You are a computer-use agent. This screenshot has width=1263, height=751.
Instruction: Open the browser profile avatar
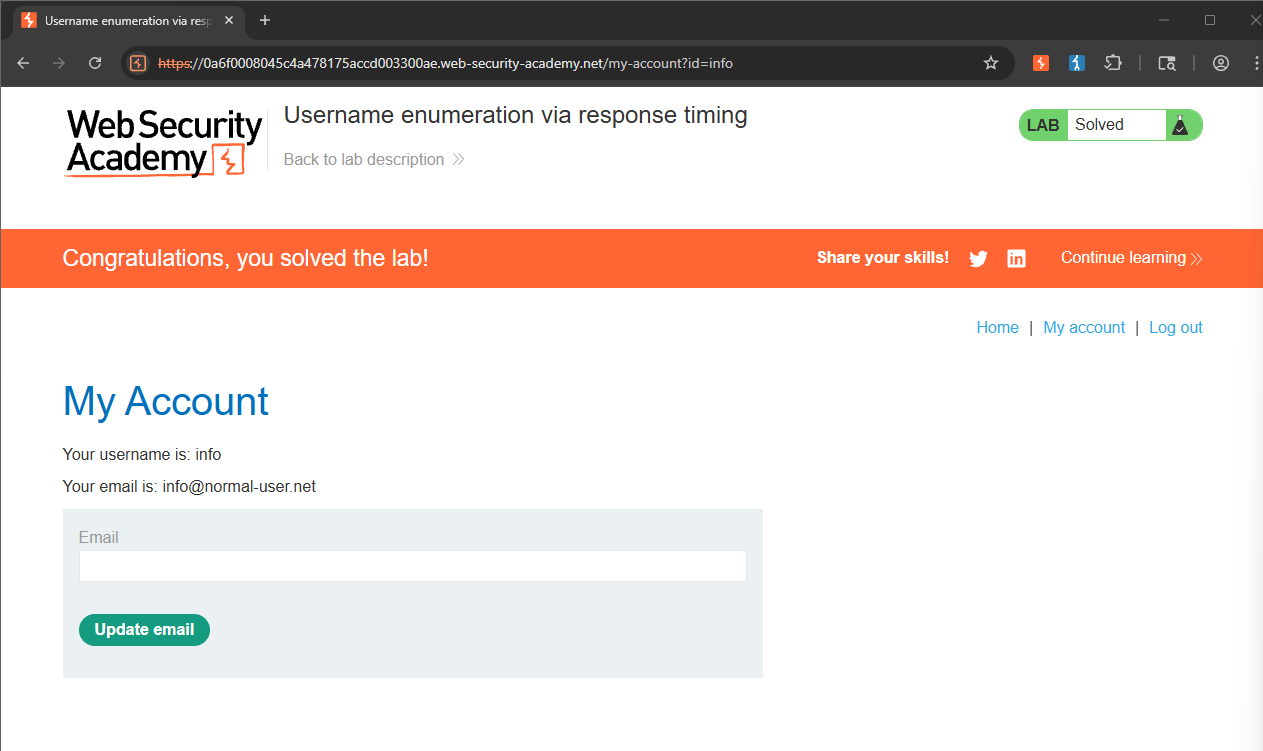(1220, 63)
